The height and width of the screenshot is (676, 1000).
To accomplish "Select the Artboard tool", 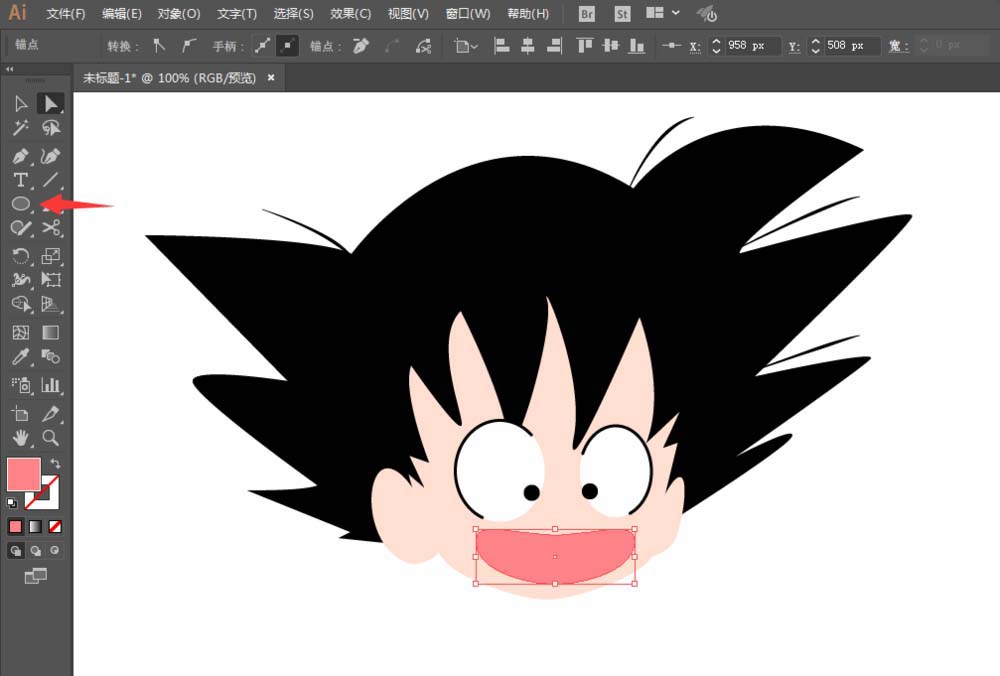I will point(20,413).
